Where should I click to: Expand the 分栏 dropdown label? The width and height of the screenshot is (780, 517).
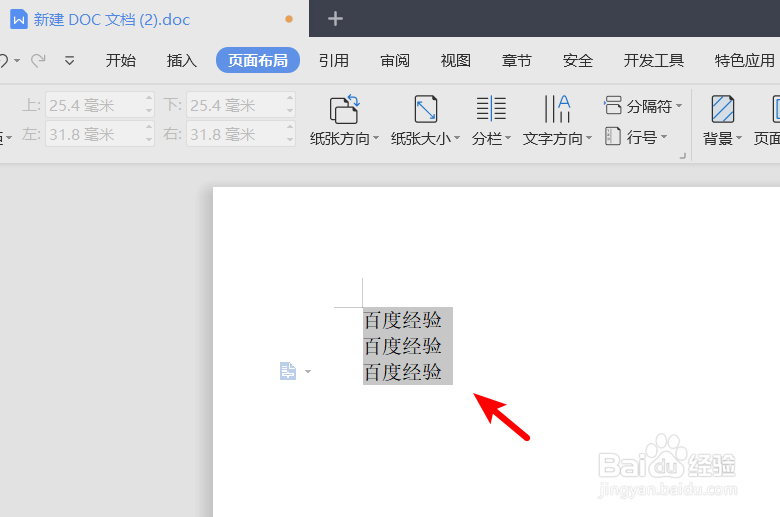[x=491, y=138]
